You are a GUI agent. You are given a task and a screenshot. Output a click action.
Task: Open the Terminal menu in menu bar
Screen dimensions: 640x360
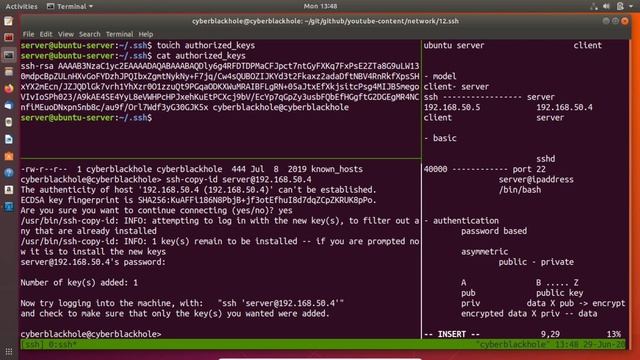pos(119,34)
